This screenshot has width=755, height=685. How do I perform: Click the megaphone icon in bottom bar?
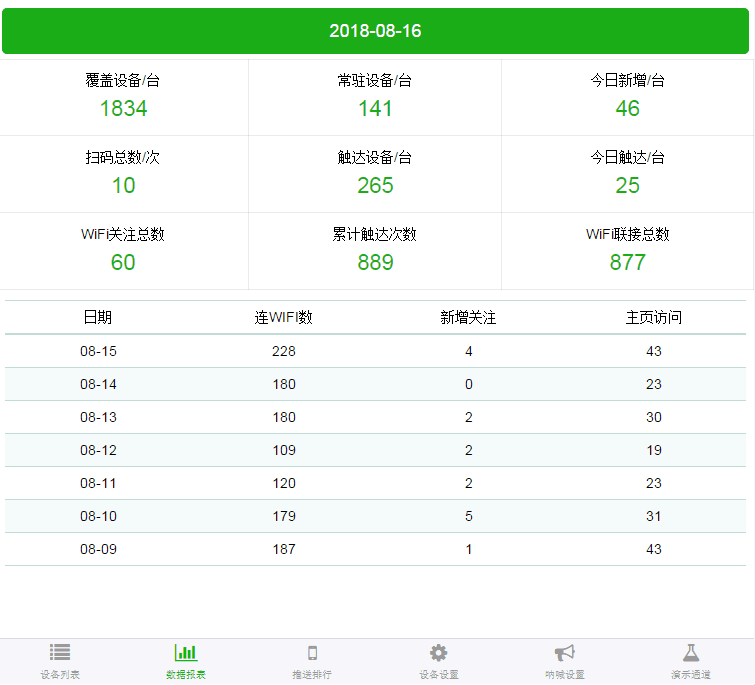[x=564, y=653]
